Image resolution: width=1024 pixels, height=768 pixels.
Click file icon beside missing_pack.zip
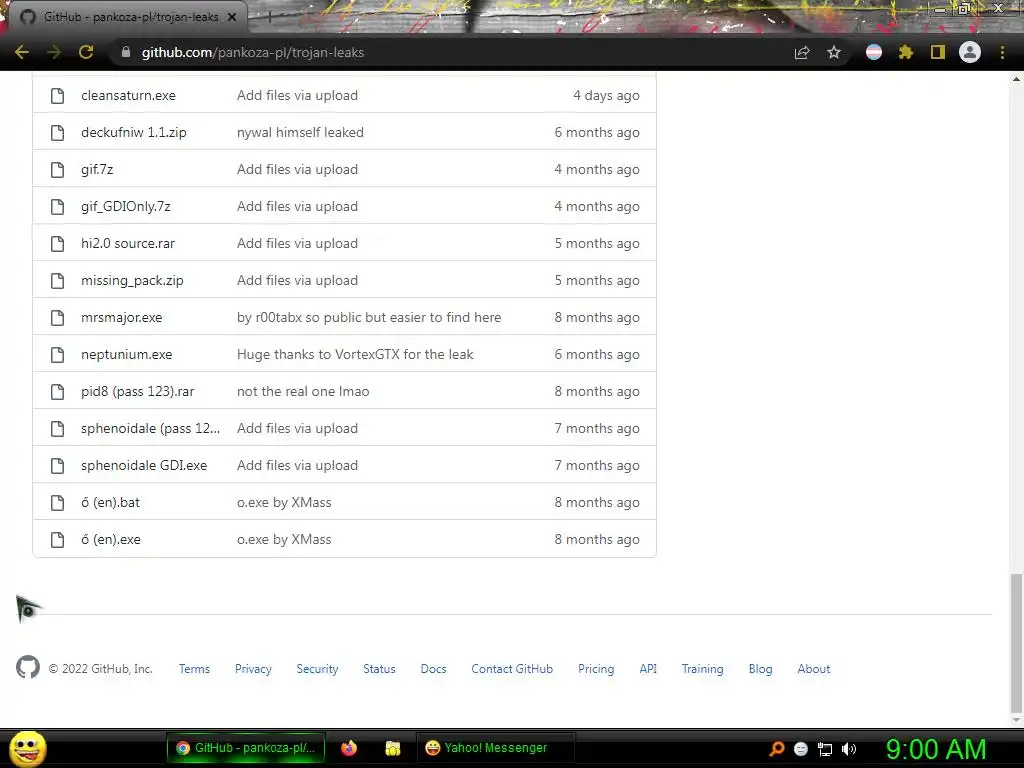[x=57, y=280]
